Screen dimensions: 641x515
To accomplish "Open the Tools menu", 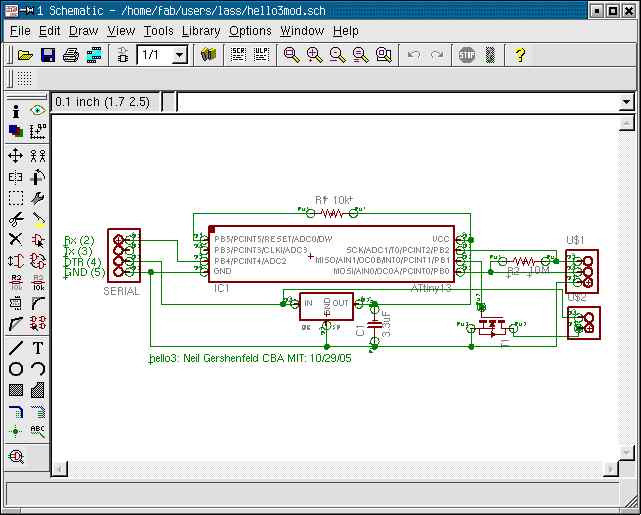I will [158, 31].
